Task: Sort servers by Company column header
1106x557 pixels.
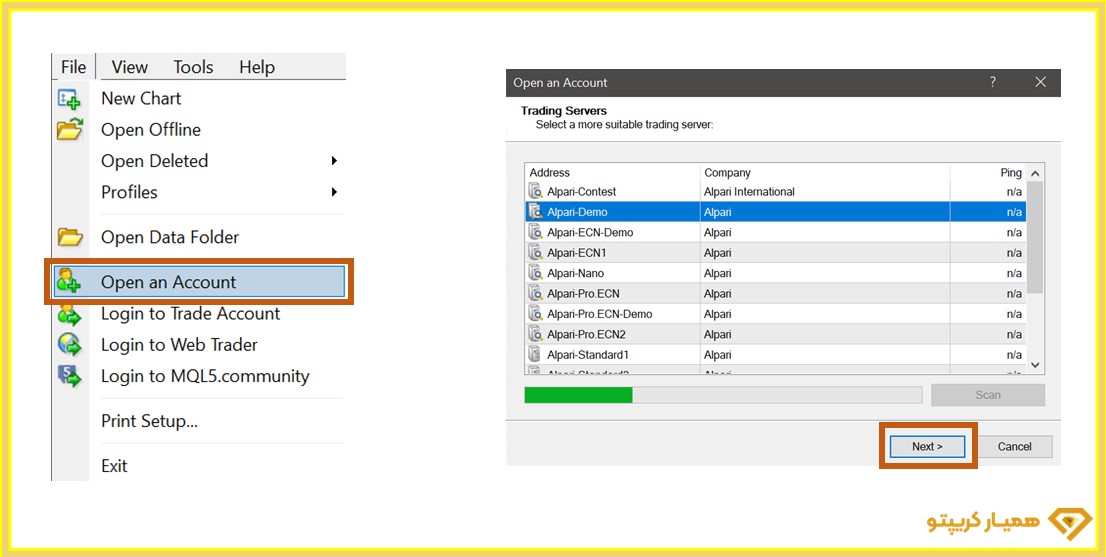Action: pos(825,173)
